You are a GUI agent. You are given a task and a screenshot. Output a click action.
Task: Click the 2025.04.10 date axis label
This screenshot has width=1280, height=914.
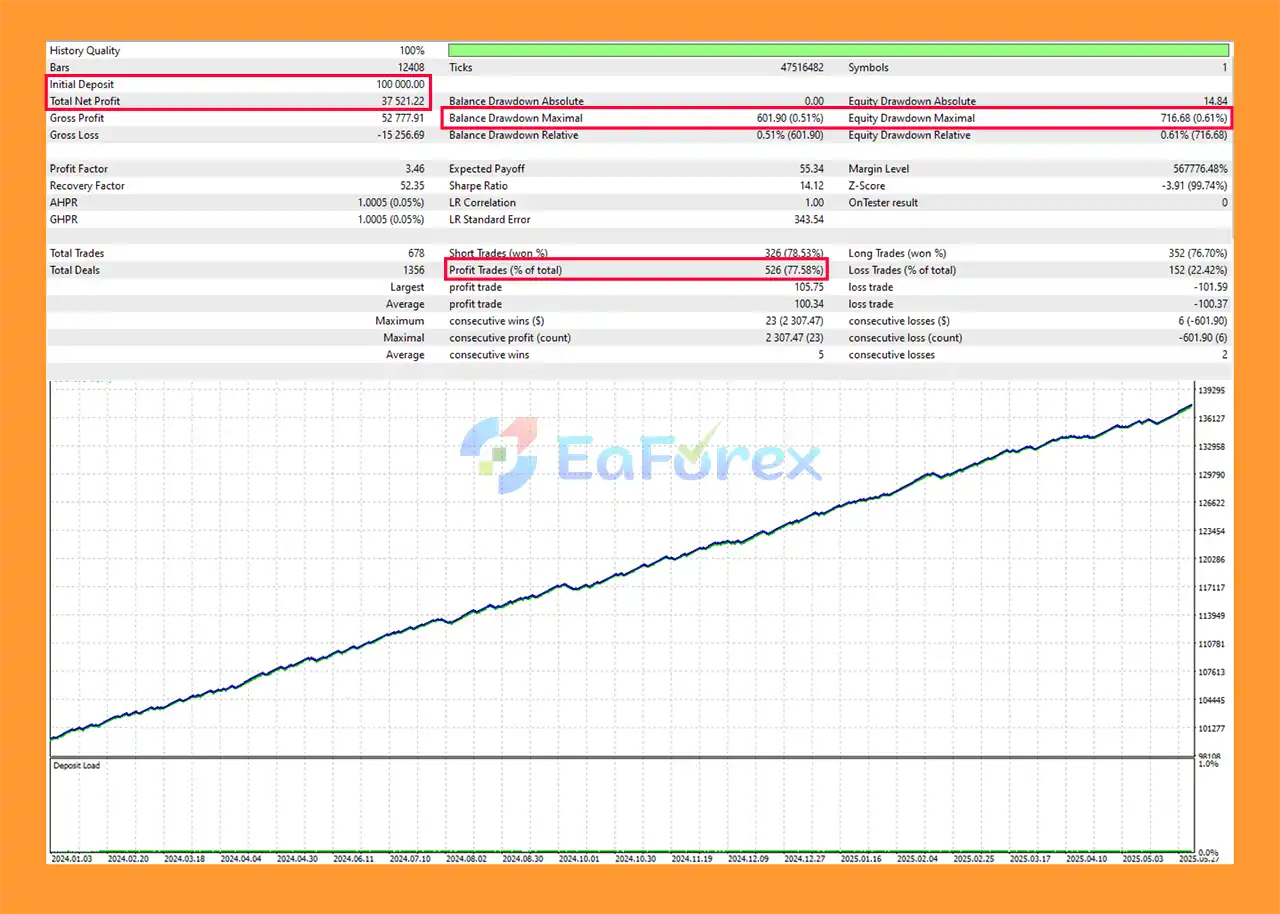click(x=1086, y=858)
